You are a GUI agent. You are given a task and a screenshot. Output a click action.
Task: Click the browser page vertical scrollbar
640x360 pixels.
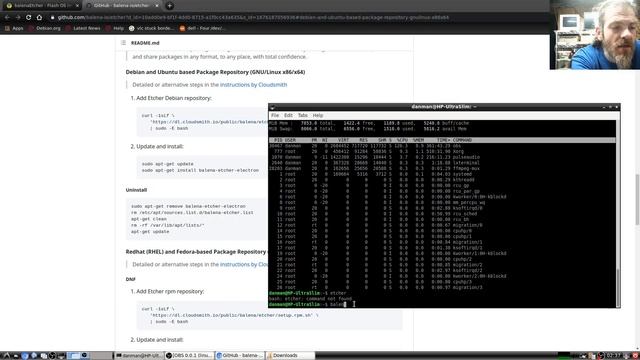[637, 199]
